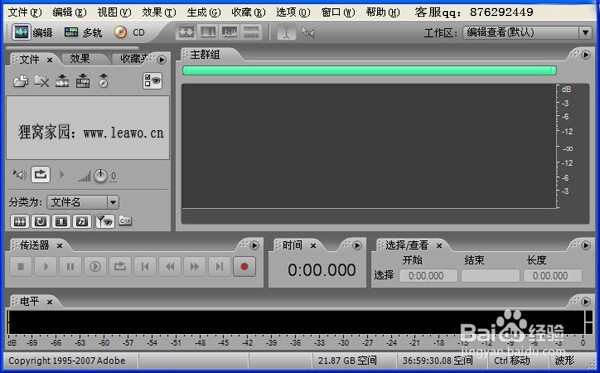
Task: Click the files panel auto-play arrow
Action: pyautogui.click(x=62, y=175)
